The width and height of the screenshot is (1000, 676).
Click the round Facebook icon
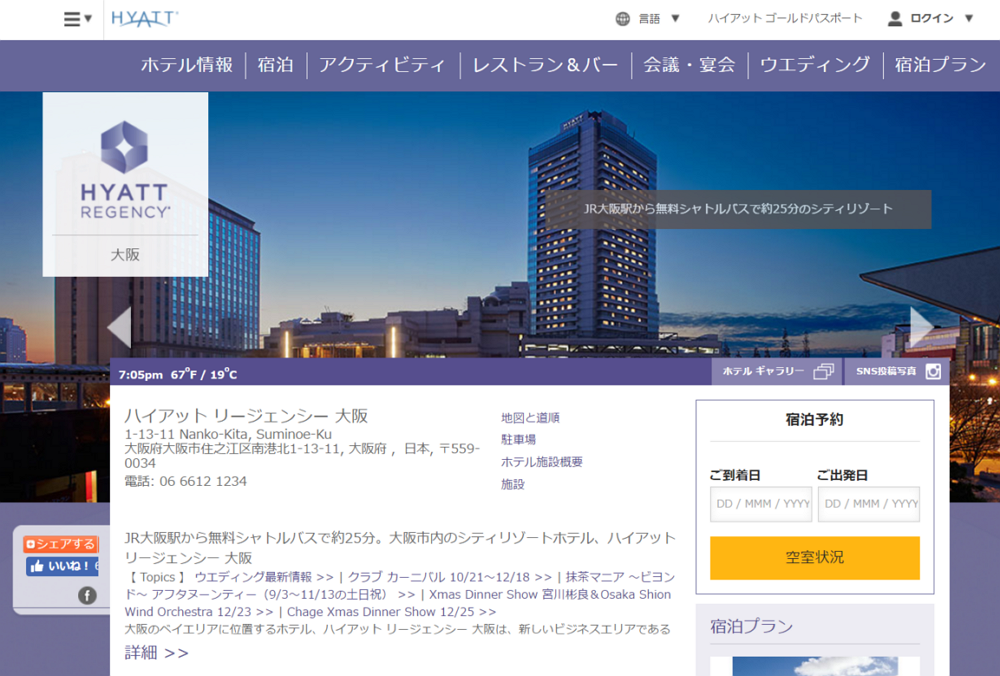(x=87, y=596)
